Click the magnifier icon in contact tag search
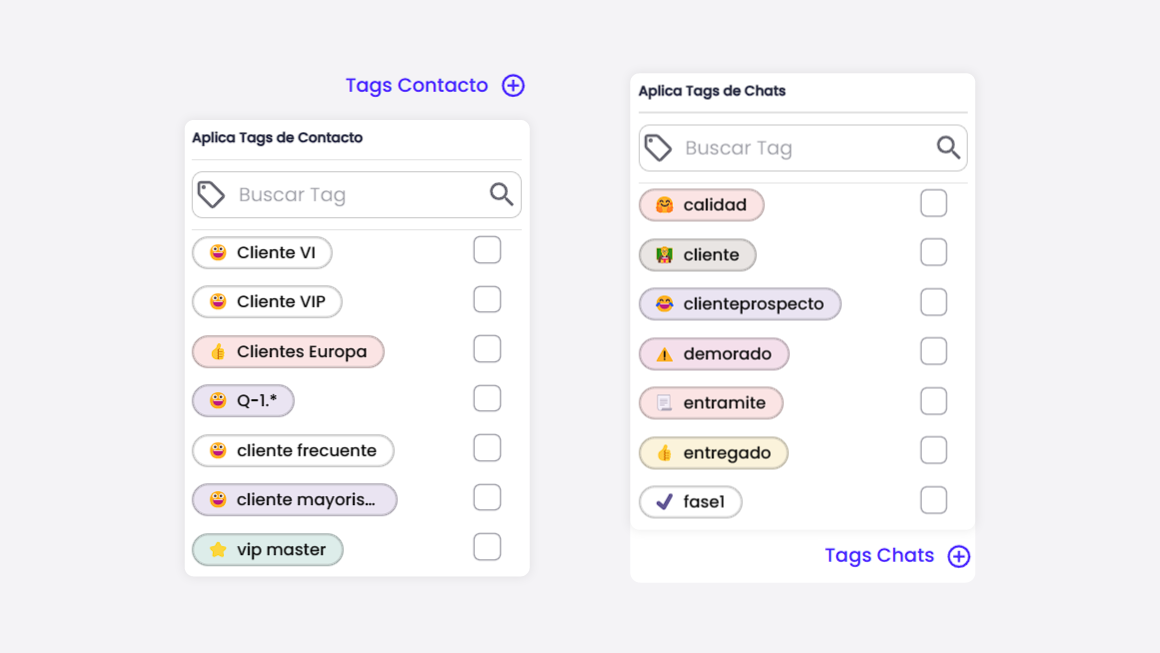Screen dimensions: 1160x653 (500, 194)
